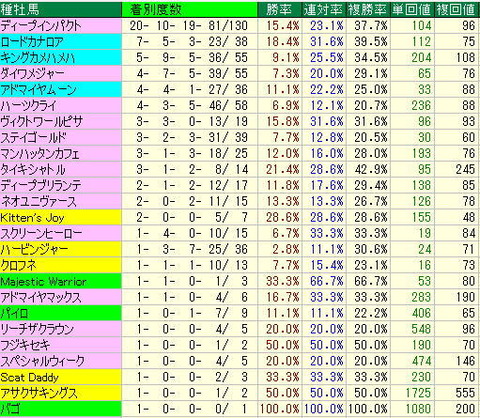Click アドマイヤマックス single return value 283
Screen dimensions: 480x418
pos(421,298)
